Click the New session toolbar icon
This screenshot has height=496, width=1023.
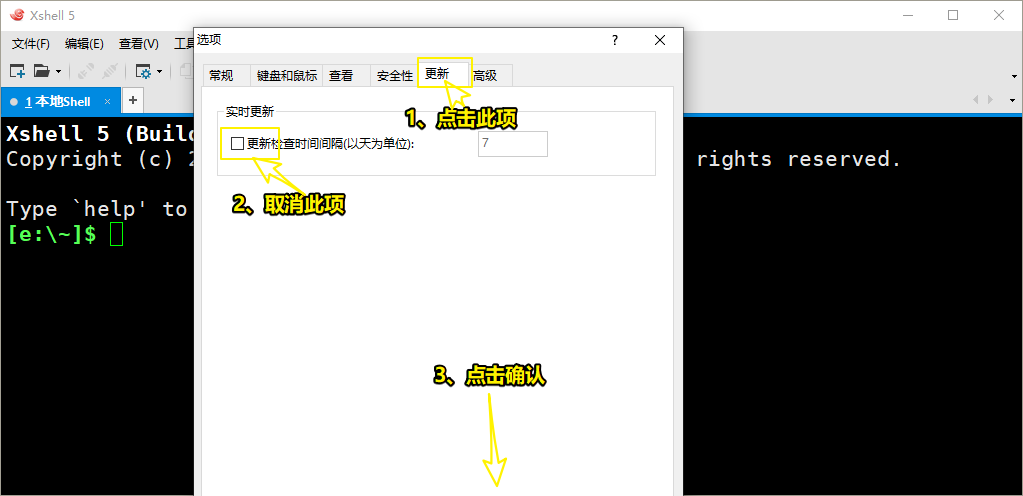(x=17, y=70)
